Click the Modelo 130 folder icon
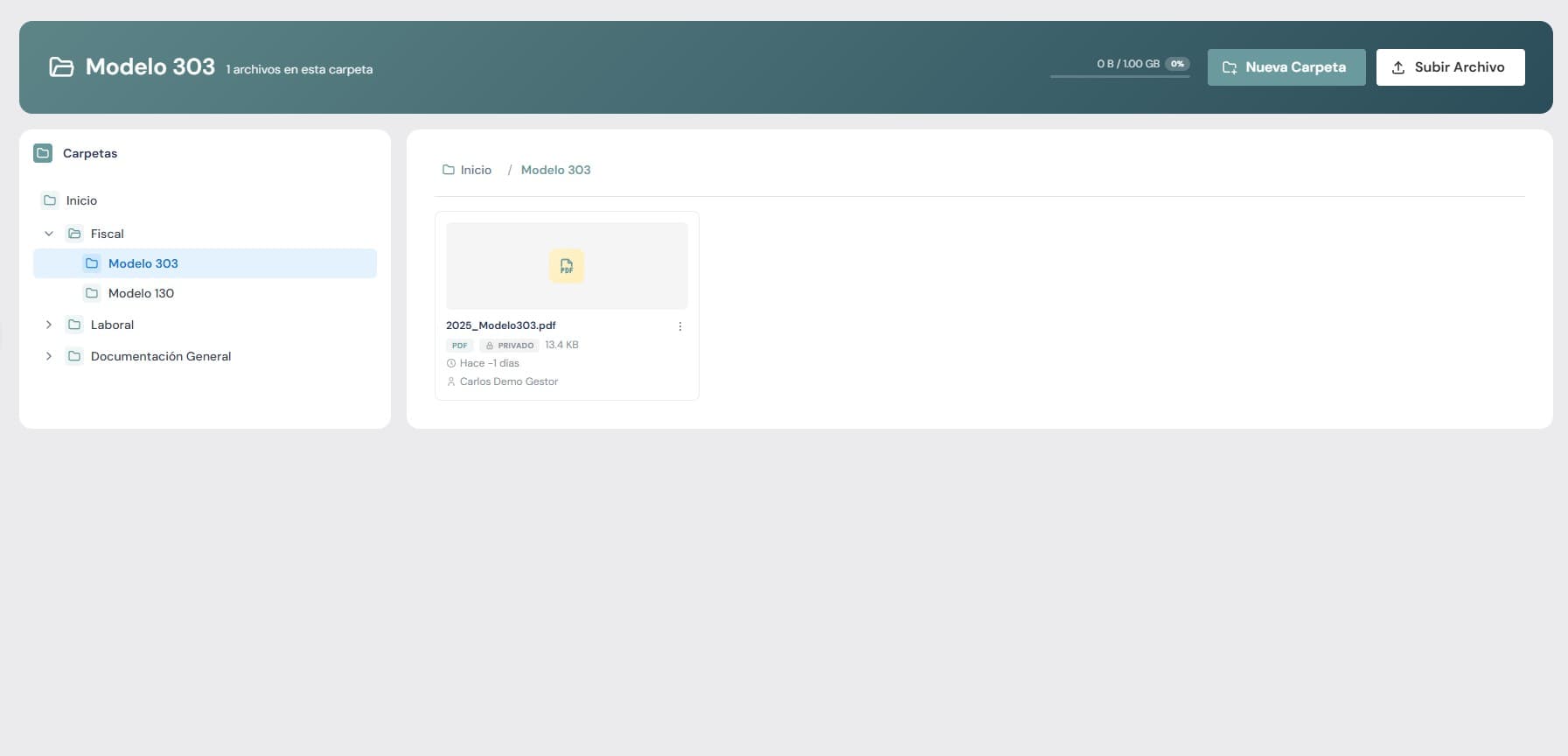The width and height of the screenshot is (1568, 756). [x=92, y=293]
